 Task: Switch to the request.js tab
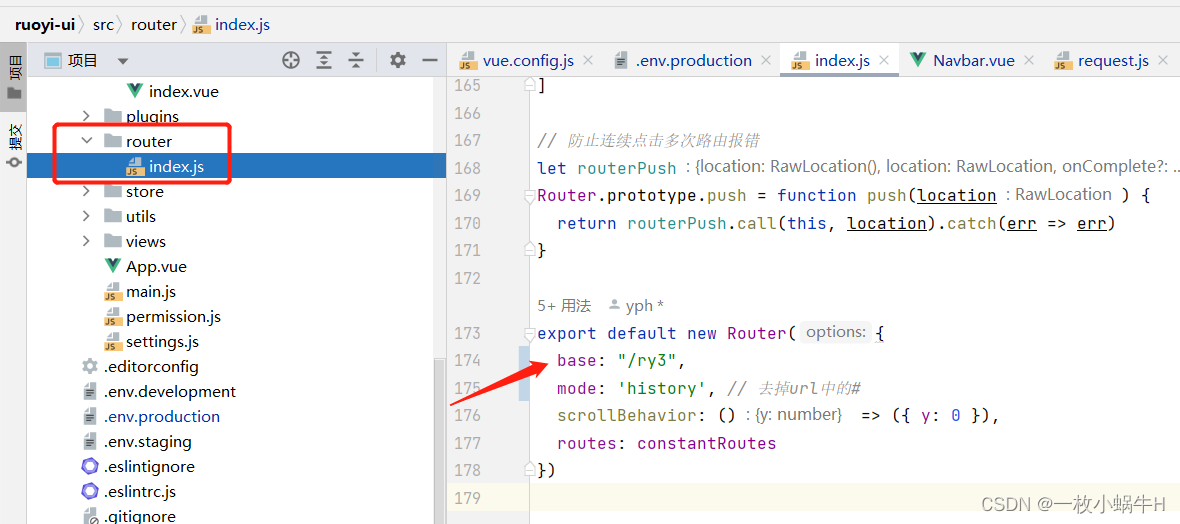[x=1112, y=61]
